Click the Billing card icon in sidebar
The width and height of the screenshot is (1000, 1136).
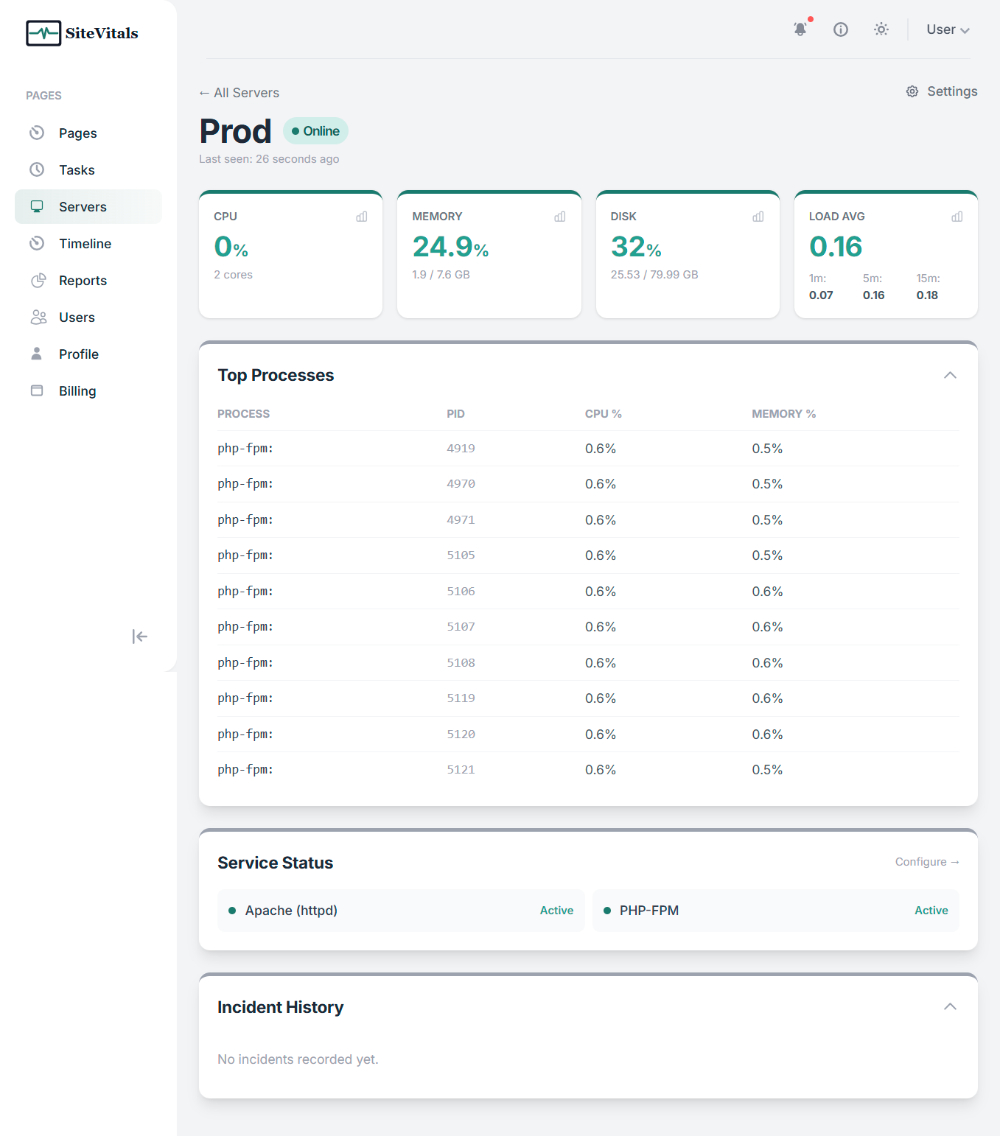pos(37,390)
